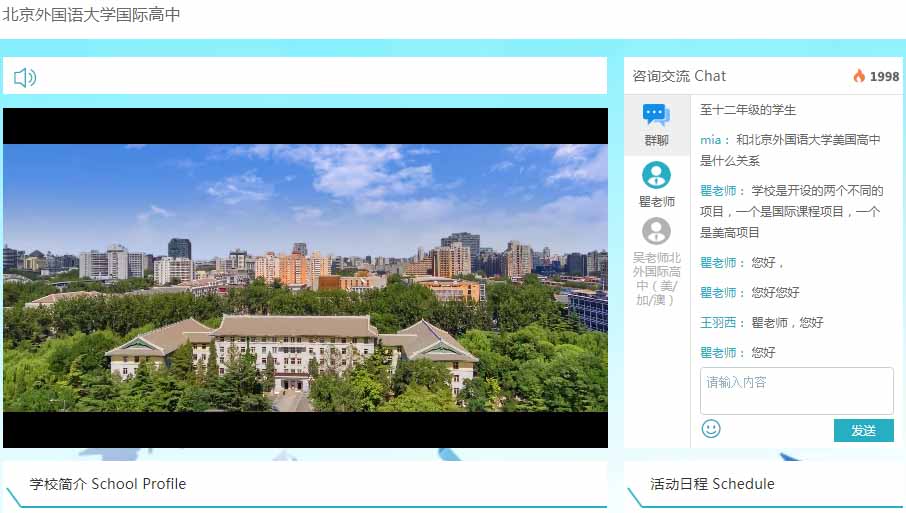This screenshot has height=513, width=906.
Task: Open the emoji smiley picker
Action: coord(711,429)
